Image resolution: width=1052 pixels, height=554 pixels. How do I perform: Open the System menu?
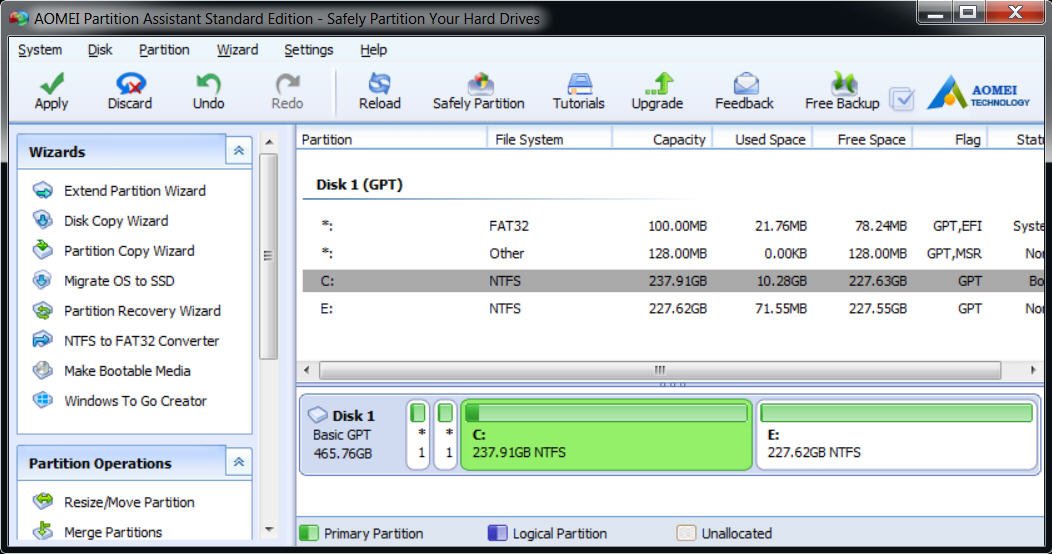pyautogui.click(x=40, y=50)
